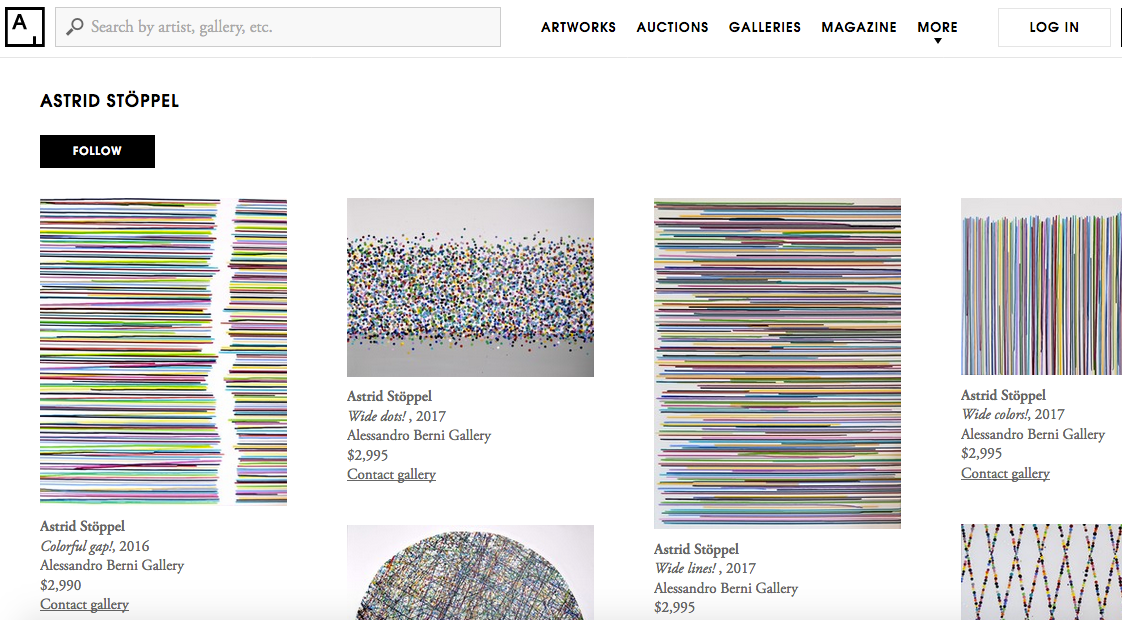The height and width of the screenshot is (620, 1122).
Task: Open the Auctions menu item
Action: (673, 27)
